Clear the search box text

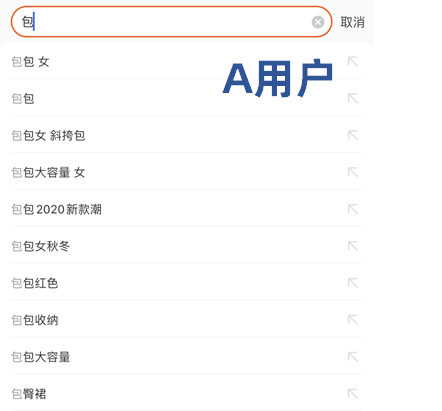pyautogui.click(x=318, y=22)
